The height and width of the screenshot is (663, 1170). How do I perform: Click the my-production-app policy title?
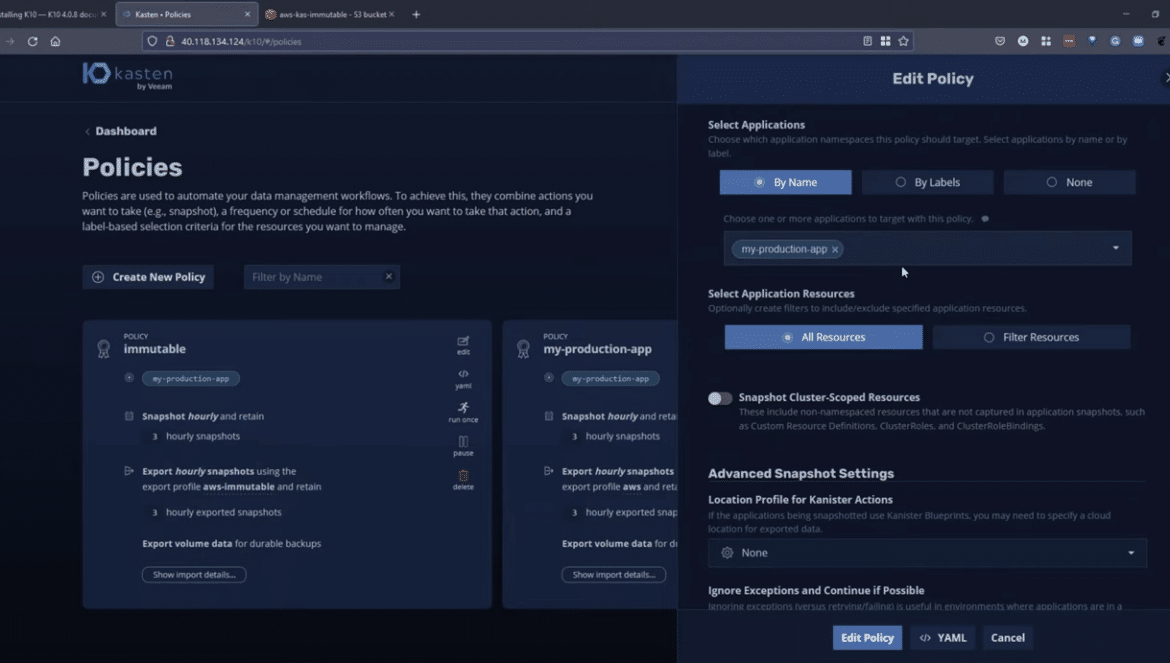point(597,349)
